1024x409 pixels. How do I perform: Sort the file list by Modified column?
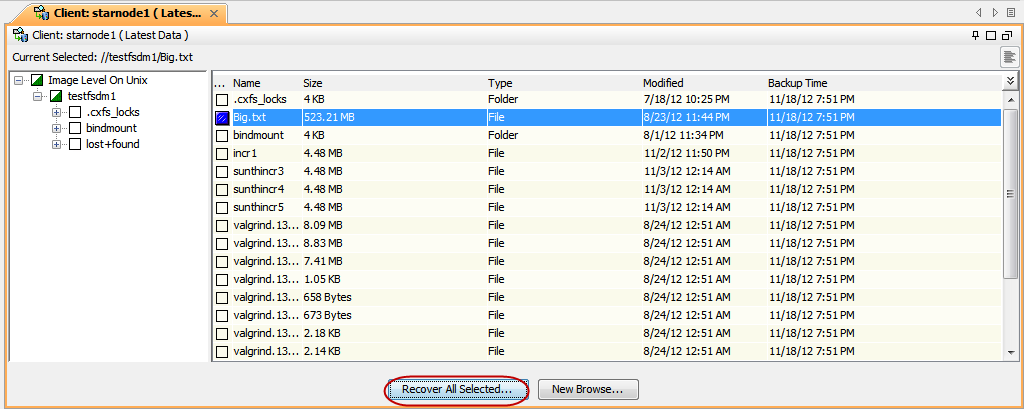[663, 83]
